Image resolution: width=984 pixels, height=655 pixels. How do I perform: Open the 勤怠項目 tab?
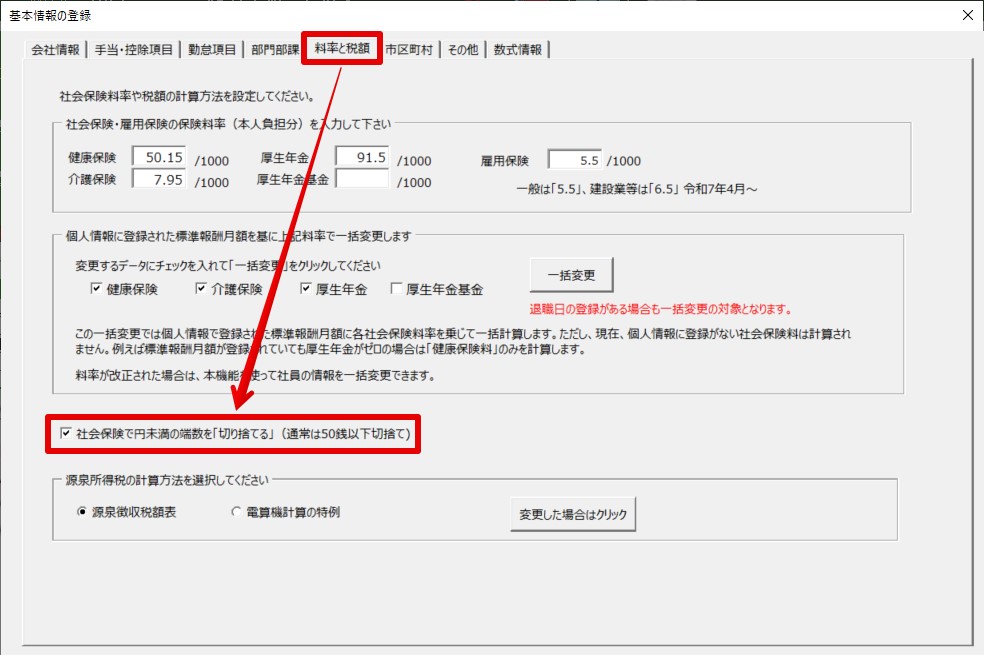pos(210,49)
